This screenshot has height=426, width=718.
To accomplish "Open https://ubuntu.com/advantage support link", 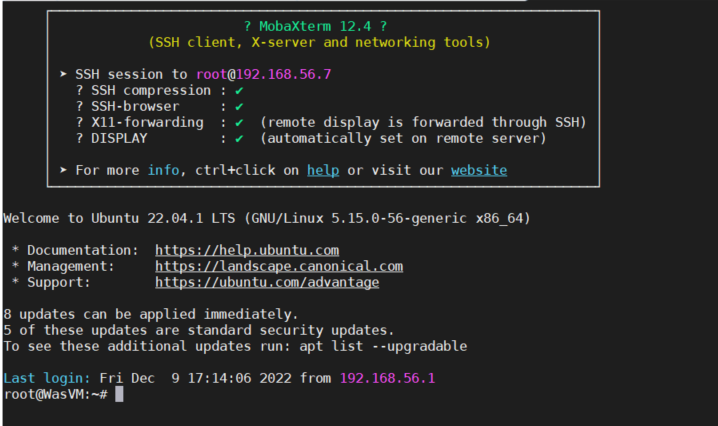I will pos(267,282).
